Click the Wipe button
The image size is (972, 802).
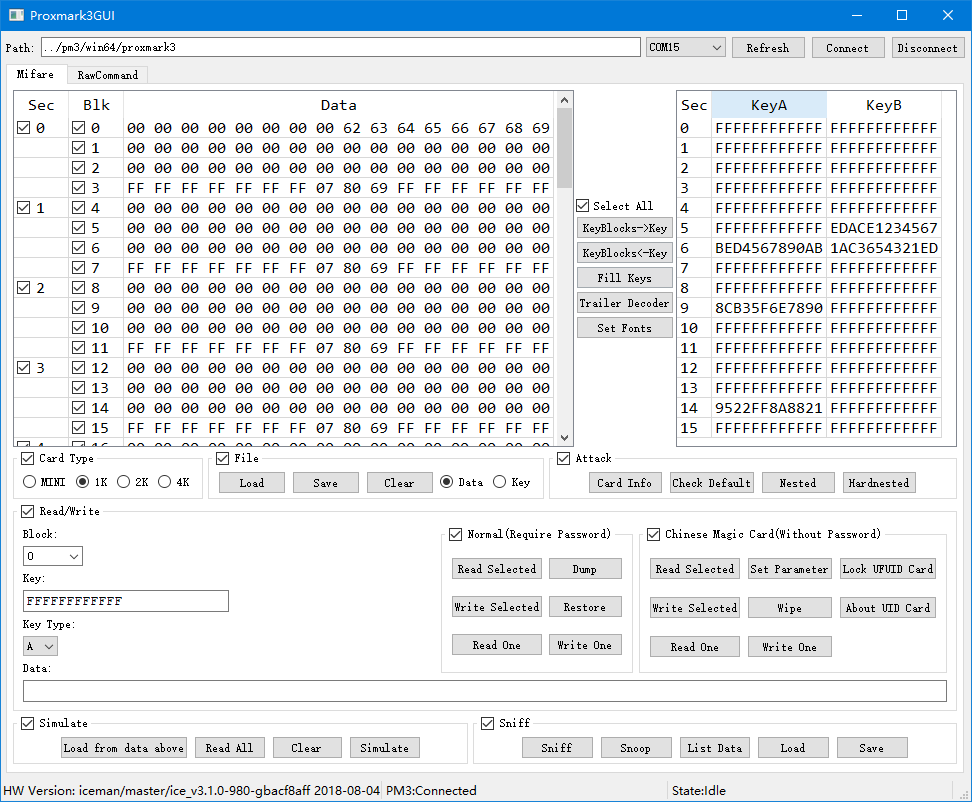click(789, 608)
